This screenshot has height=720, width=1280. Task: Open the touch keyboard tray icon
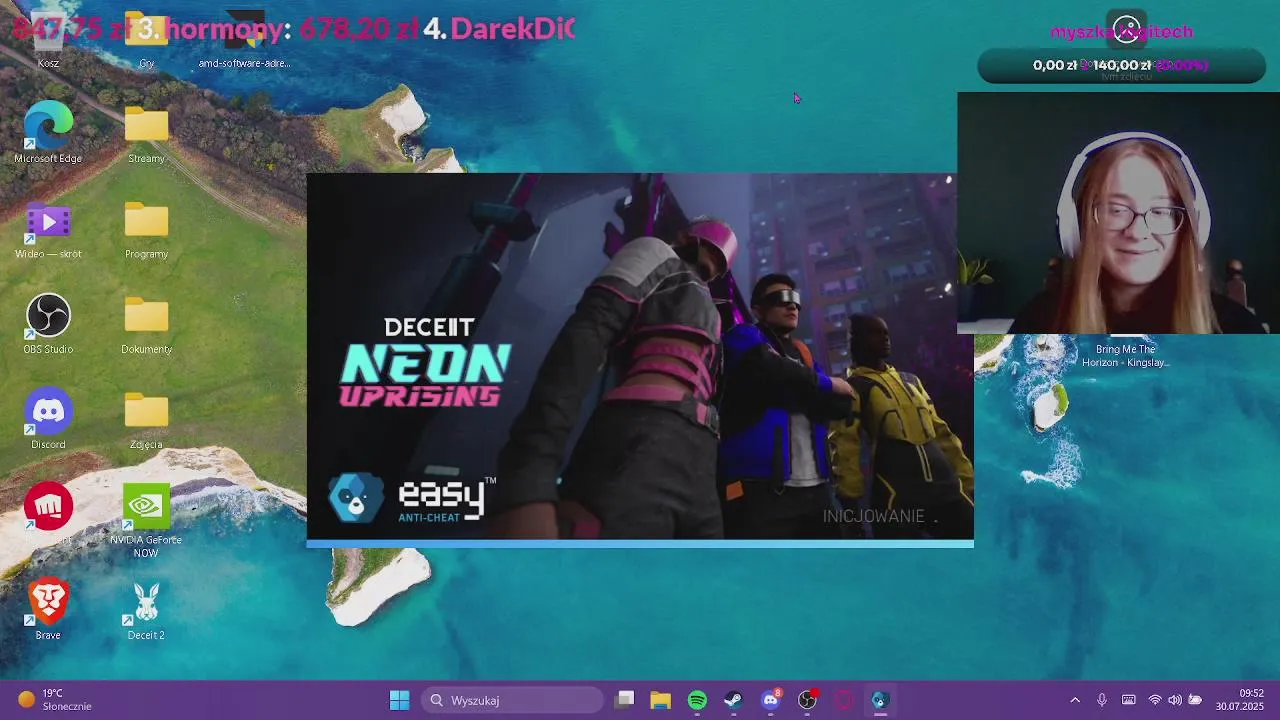[1129, 700]
